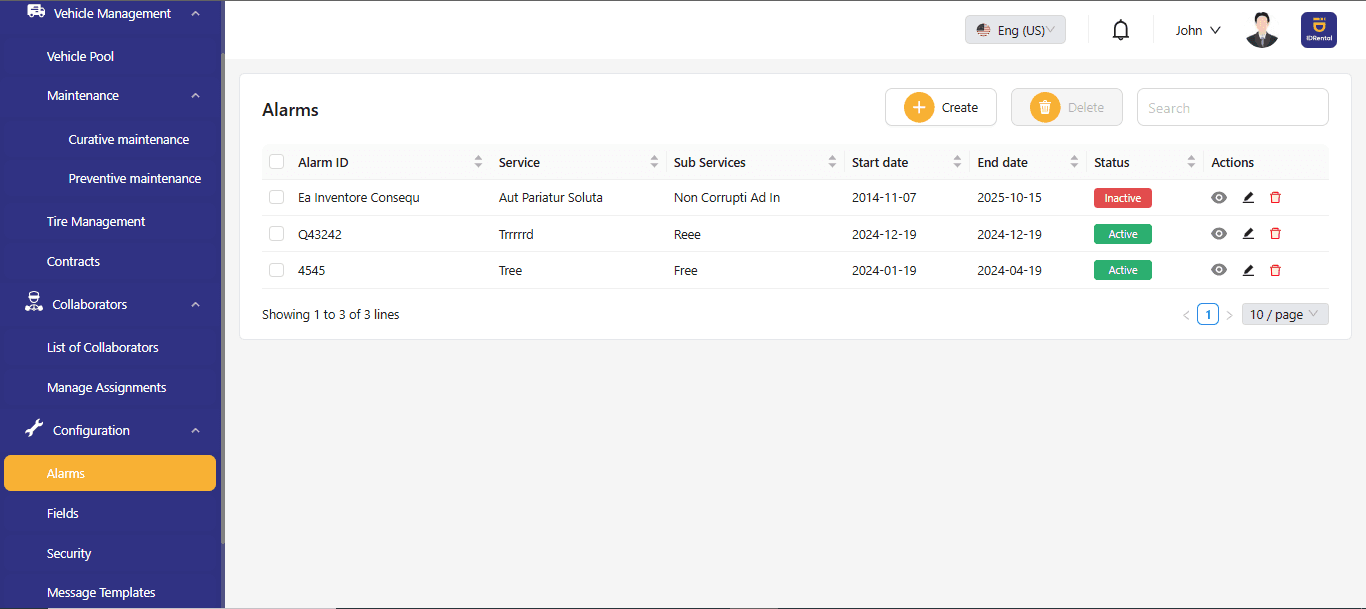Click the notification bell icon
The width and height of the screenshot is (1366, 609).
click(x=1121, y=30)
